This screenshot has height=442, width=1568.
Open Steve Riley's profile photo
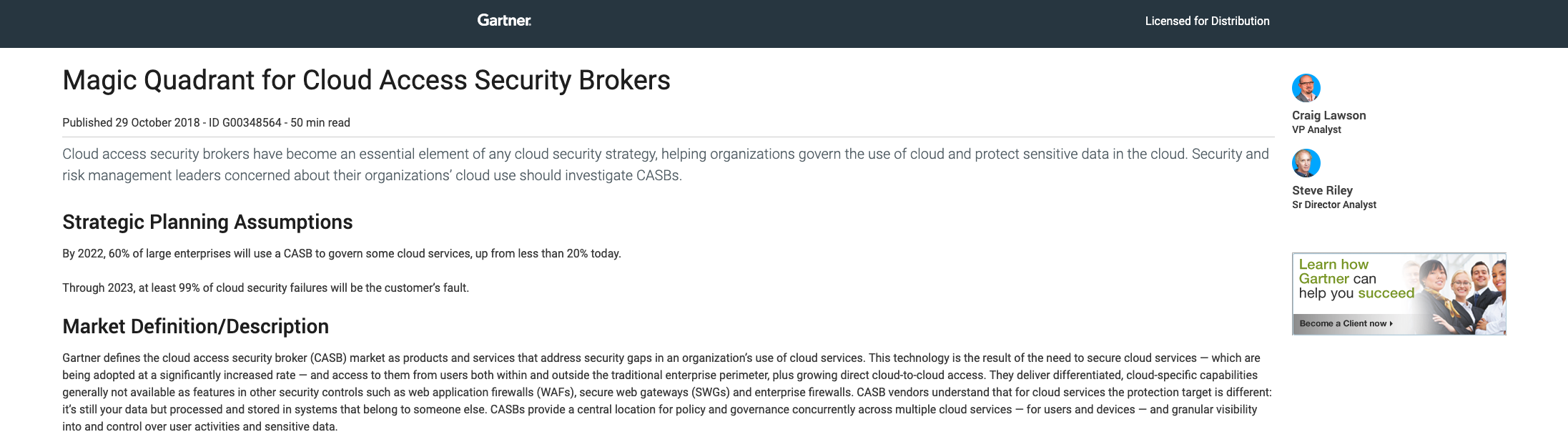[1306, 163]
